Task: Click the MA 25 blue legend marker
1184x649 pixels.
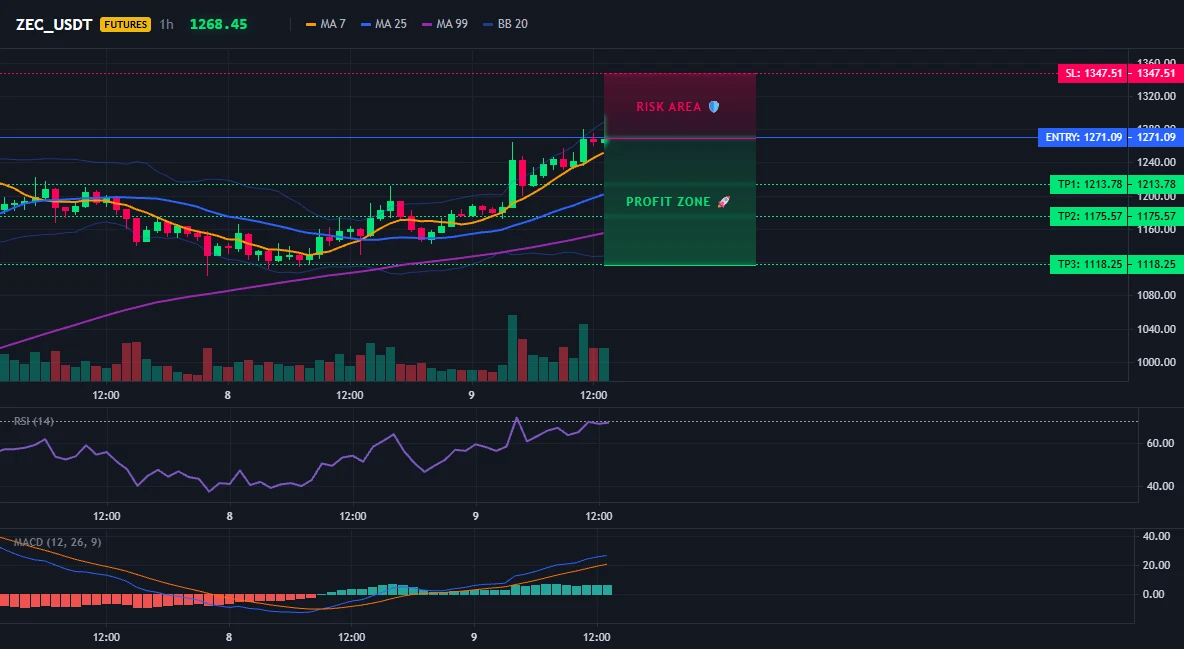Action: [366, 24]
